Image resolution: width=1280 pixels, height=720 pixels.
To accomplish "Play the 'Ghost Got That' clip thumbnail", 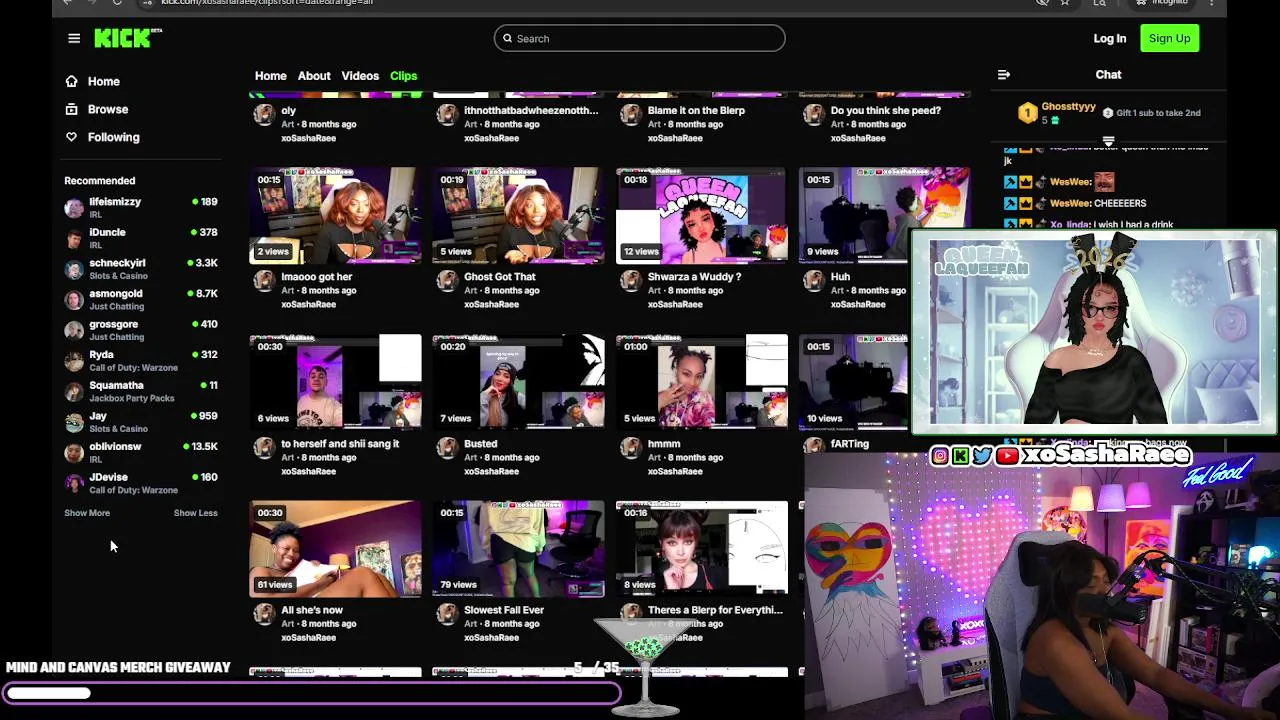I will coord(518,216).
